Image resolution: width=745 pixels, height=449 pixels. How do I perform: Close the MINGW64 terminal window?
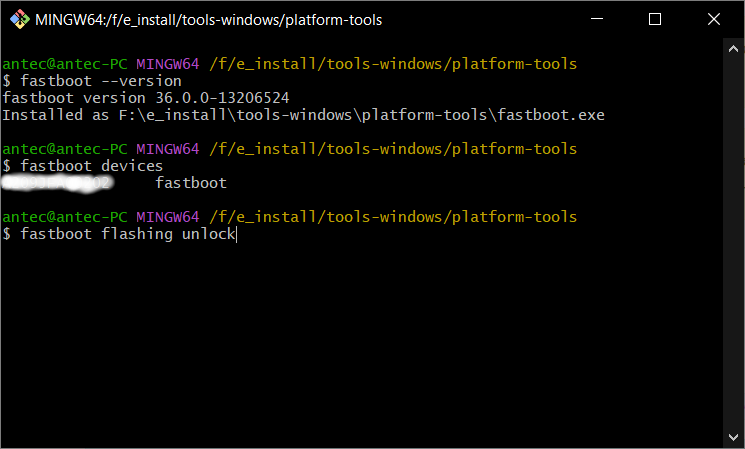tap(710, 19)
